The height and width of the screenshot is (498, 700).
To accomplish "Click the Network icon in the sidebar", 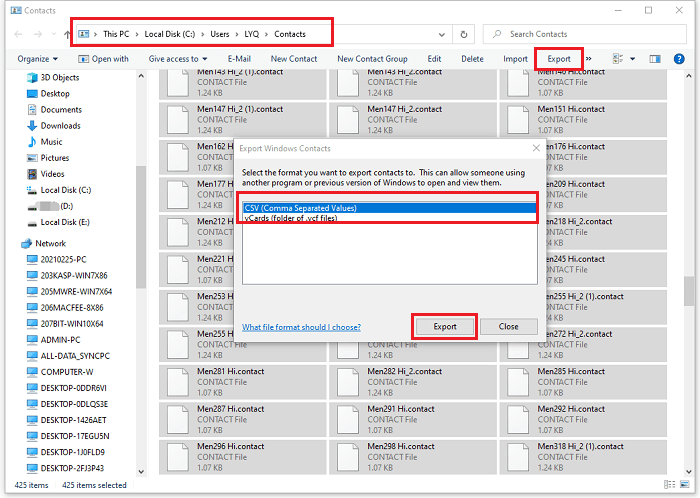I will 27,243.
